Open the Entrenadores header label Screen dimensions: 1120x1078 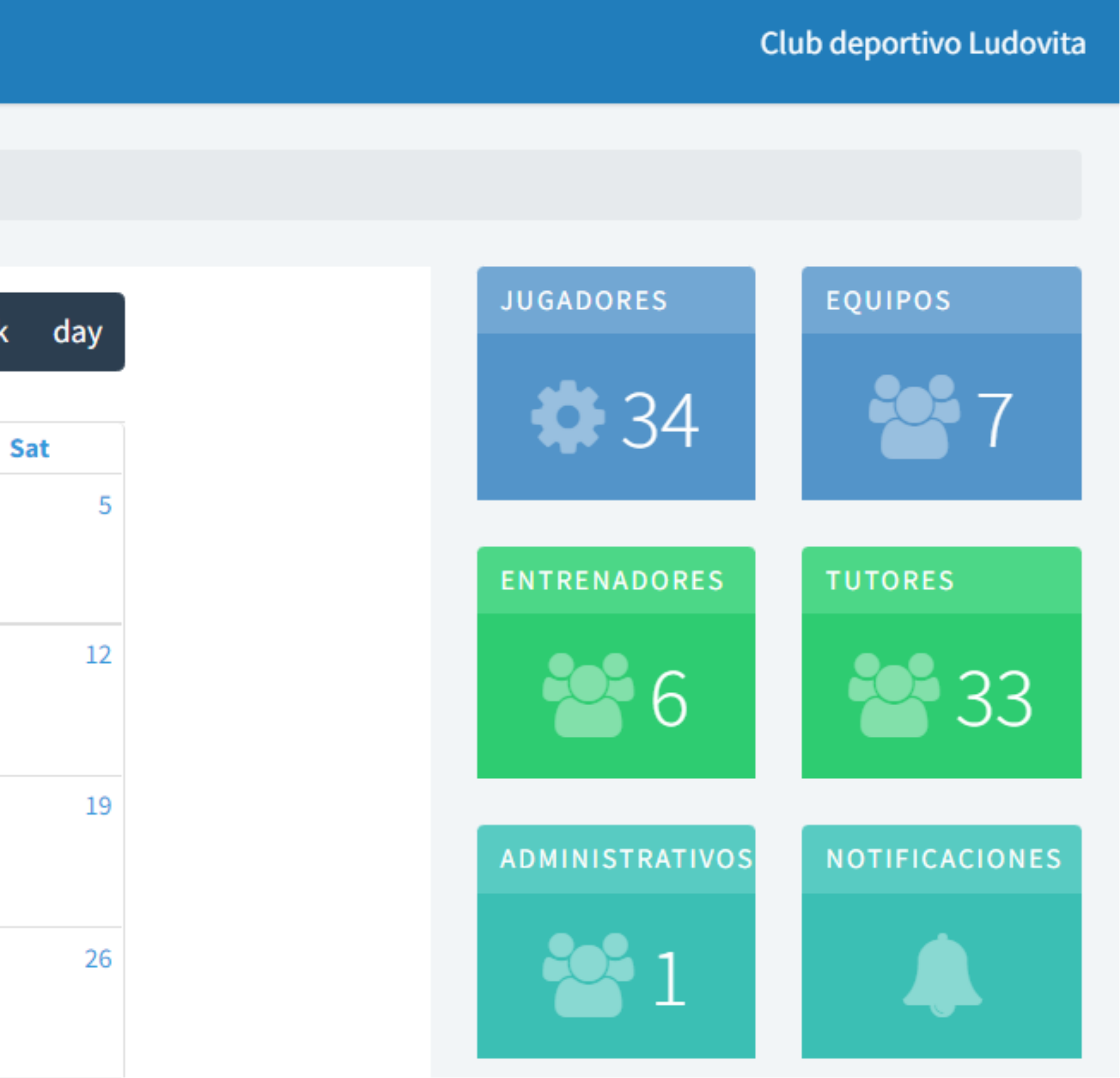point(612,580)
